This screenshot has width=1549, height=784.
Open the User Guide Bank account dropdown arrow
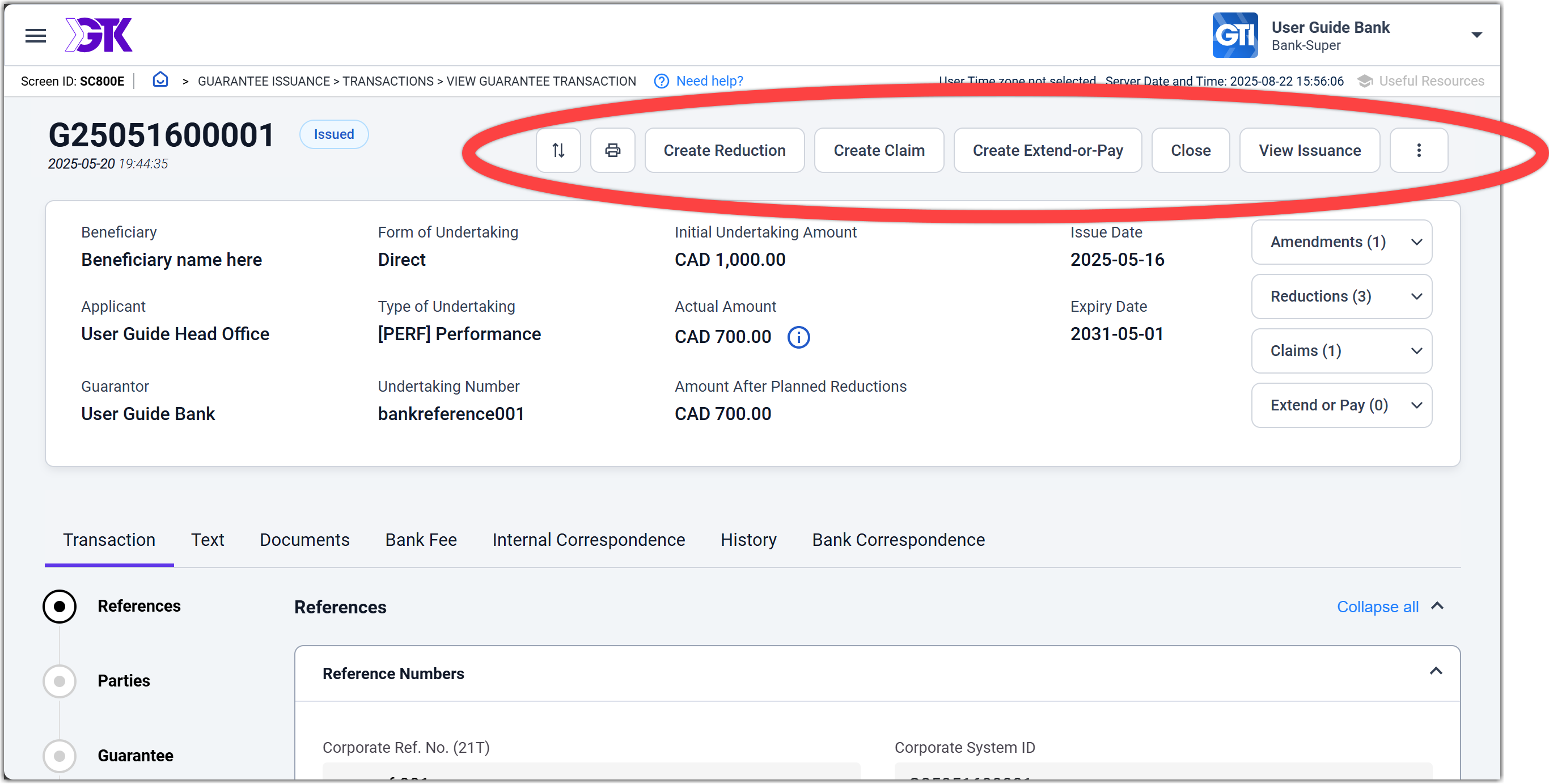tap(1476, 36)
